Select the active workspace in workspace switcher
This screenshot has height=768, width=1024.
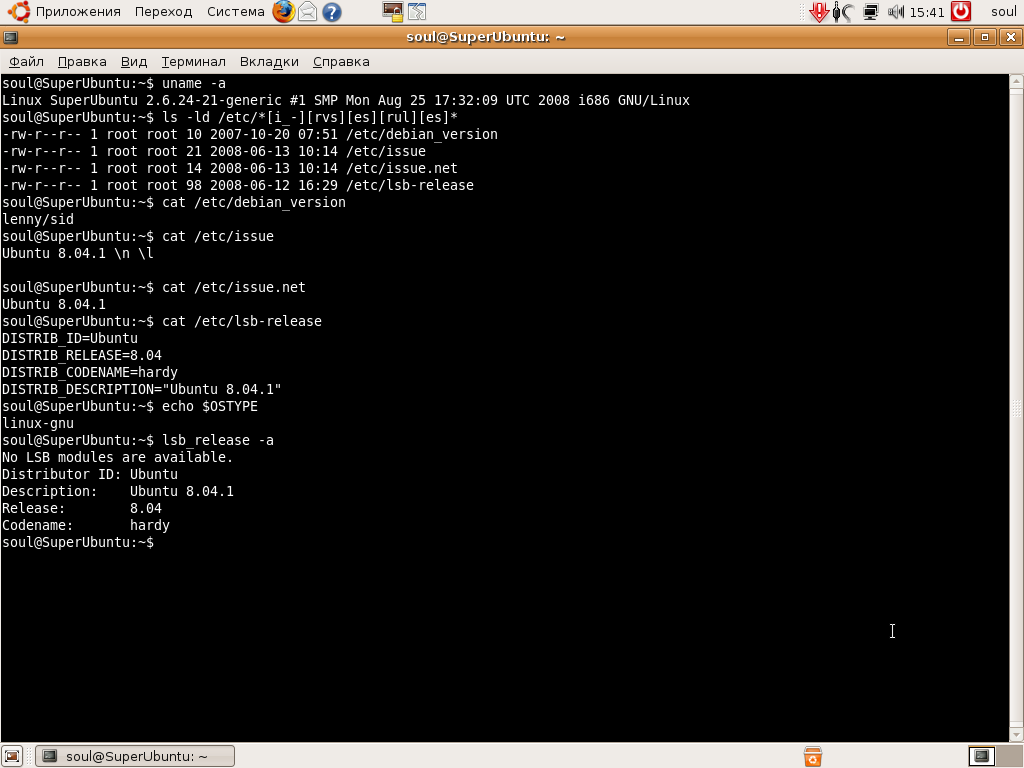[982, 756]
